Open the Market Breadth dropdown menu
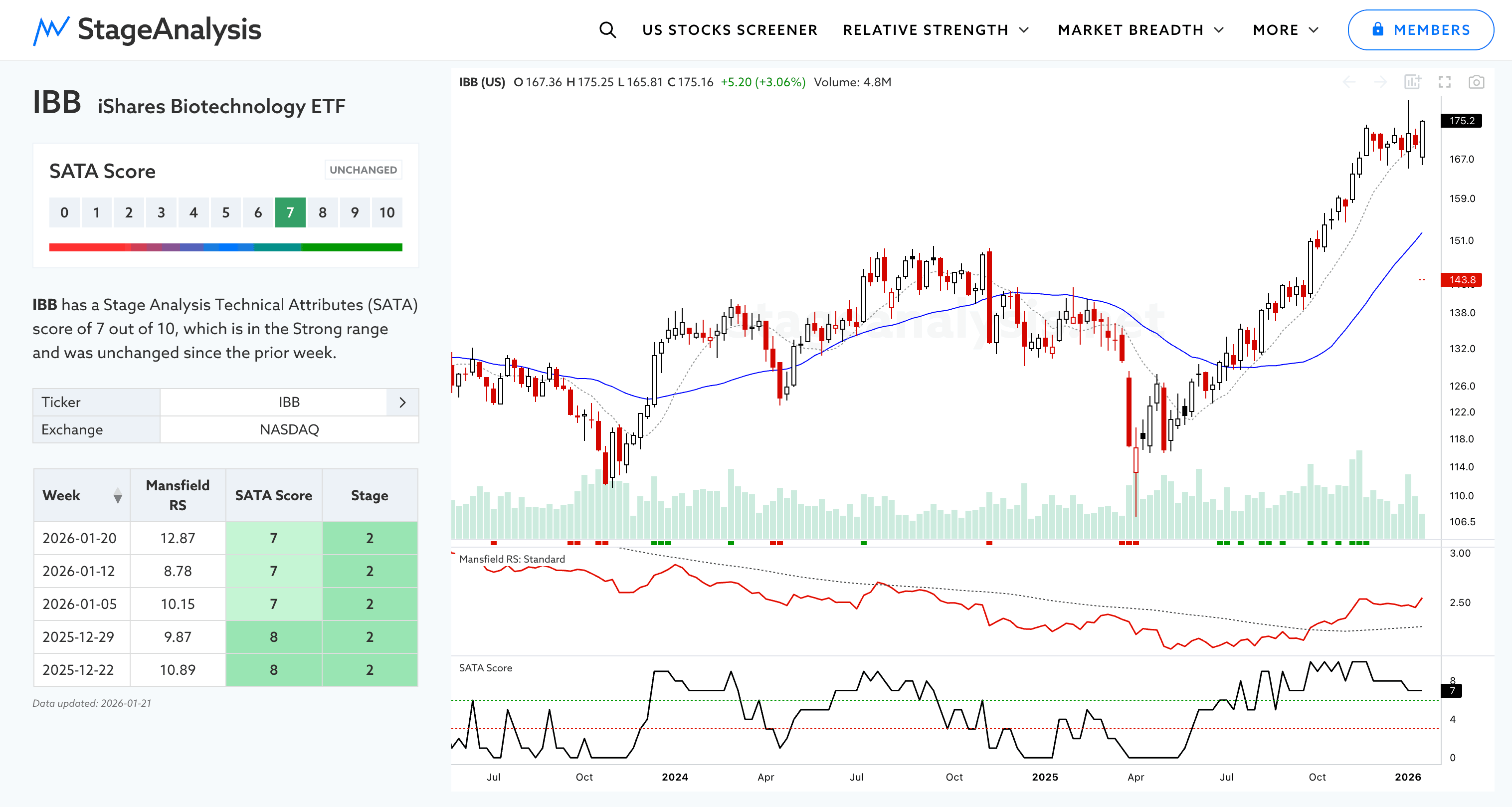Screen dimensions: 1512x807 tap(1140, 30)
